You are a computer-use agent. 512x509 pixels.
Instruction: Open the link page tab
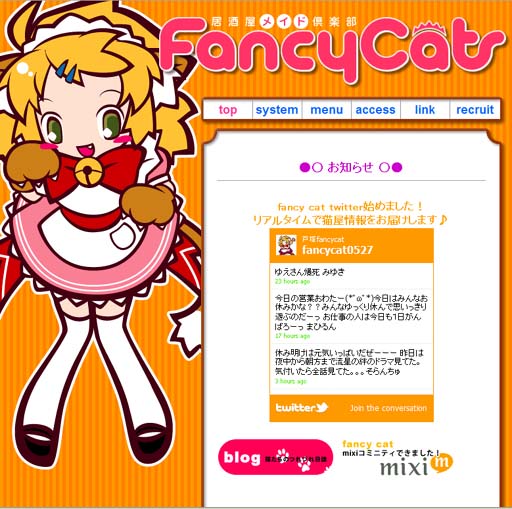point(425,110)
